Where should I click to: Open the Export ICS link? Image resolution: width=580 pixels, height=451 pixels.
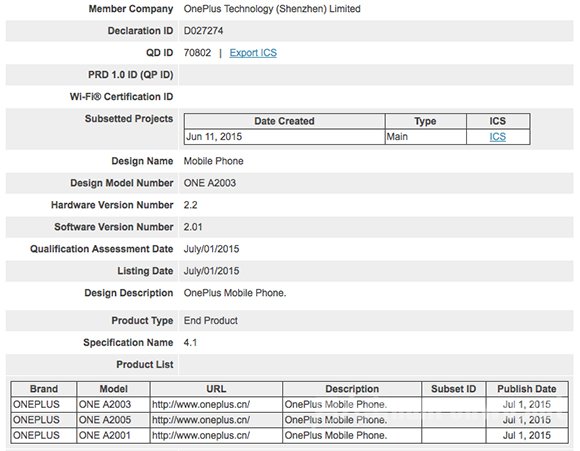(253, 53)
